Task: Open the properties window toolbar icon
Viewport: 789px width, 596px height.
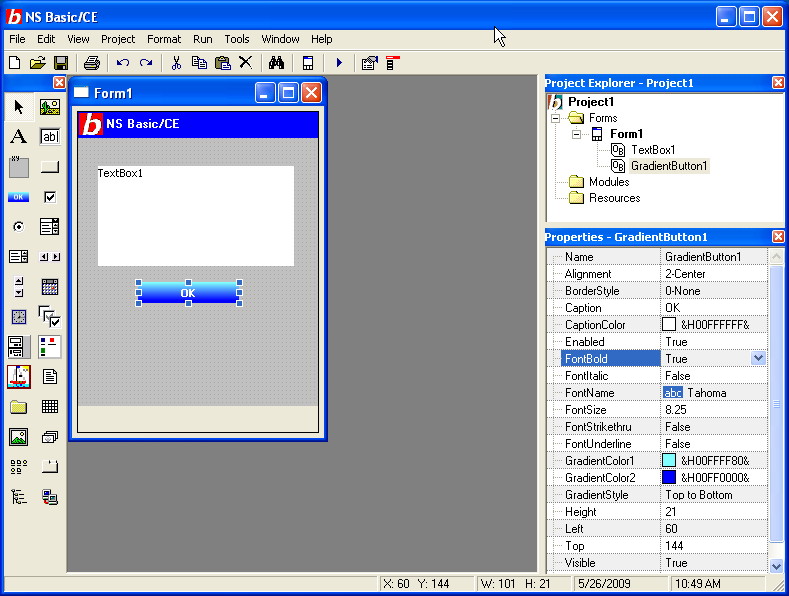Action: [370, 63]
